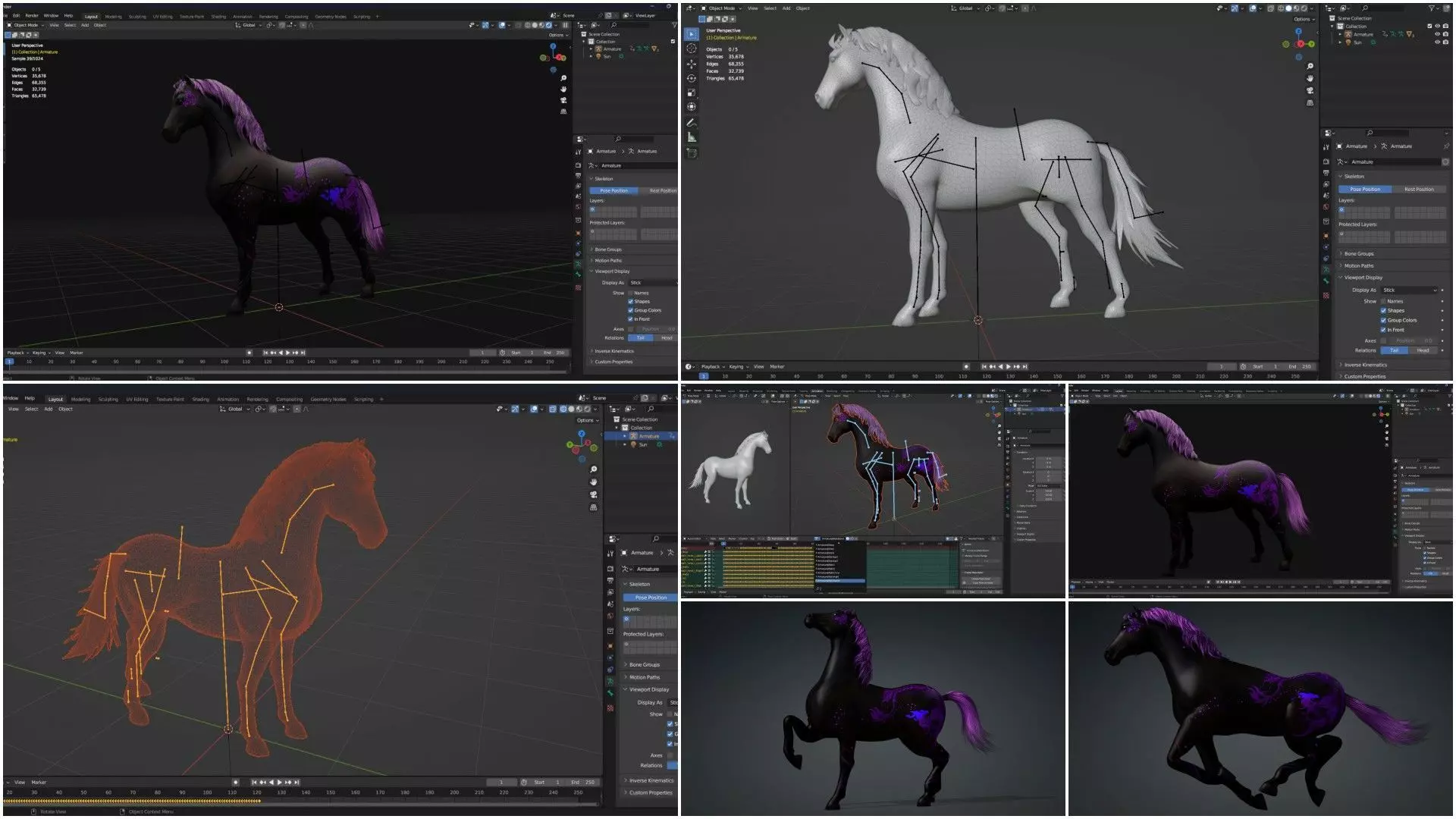Expand Motion Paths in gray-horse properties panel

tap(1359, 265)
